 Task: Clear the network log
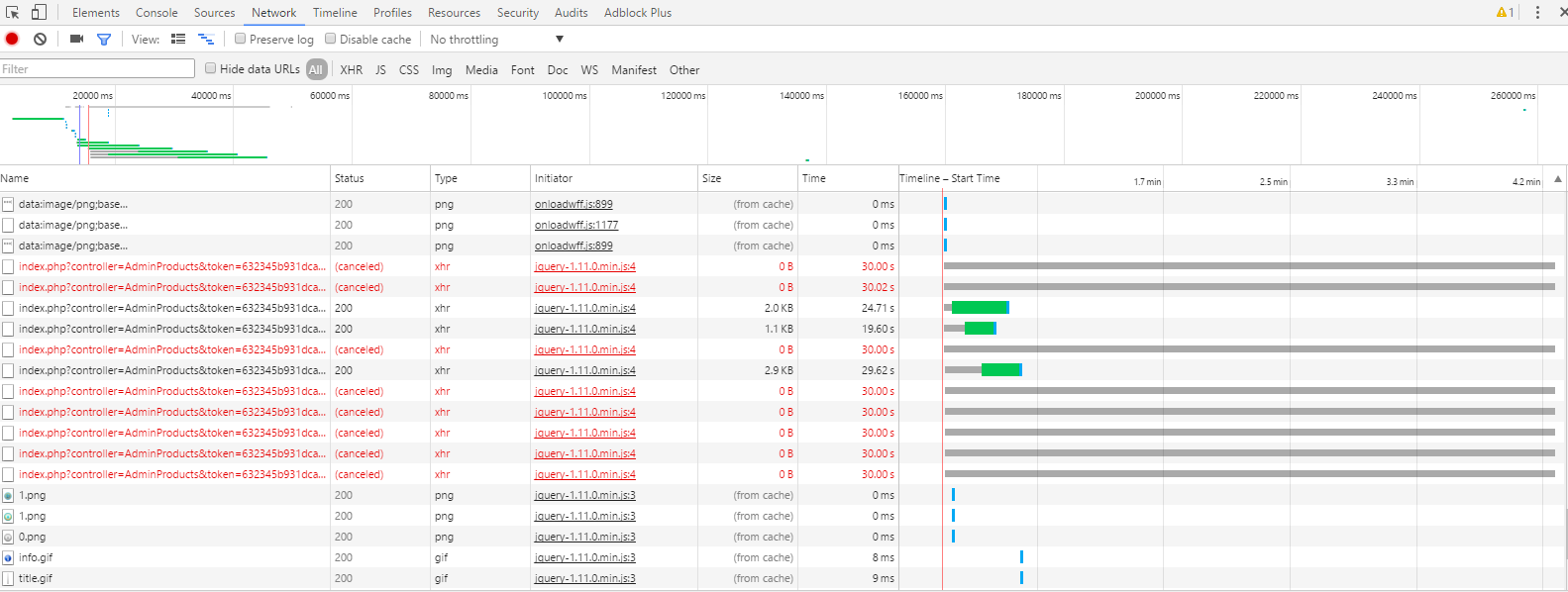click(40, 40)
